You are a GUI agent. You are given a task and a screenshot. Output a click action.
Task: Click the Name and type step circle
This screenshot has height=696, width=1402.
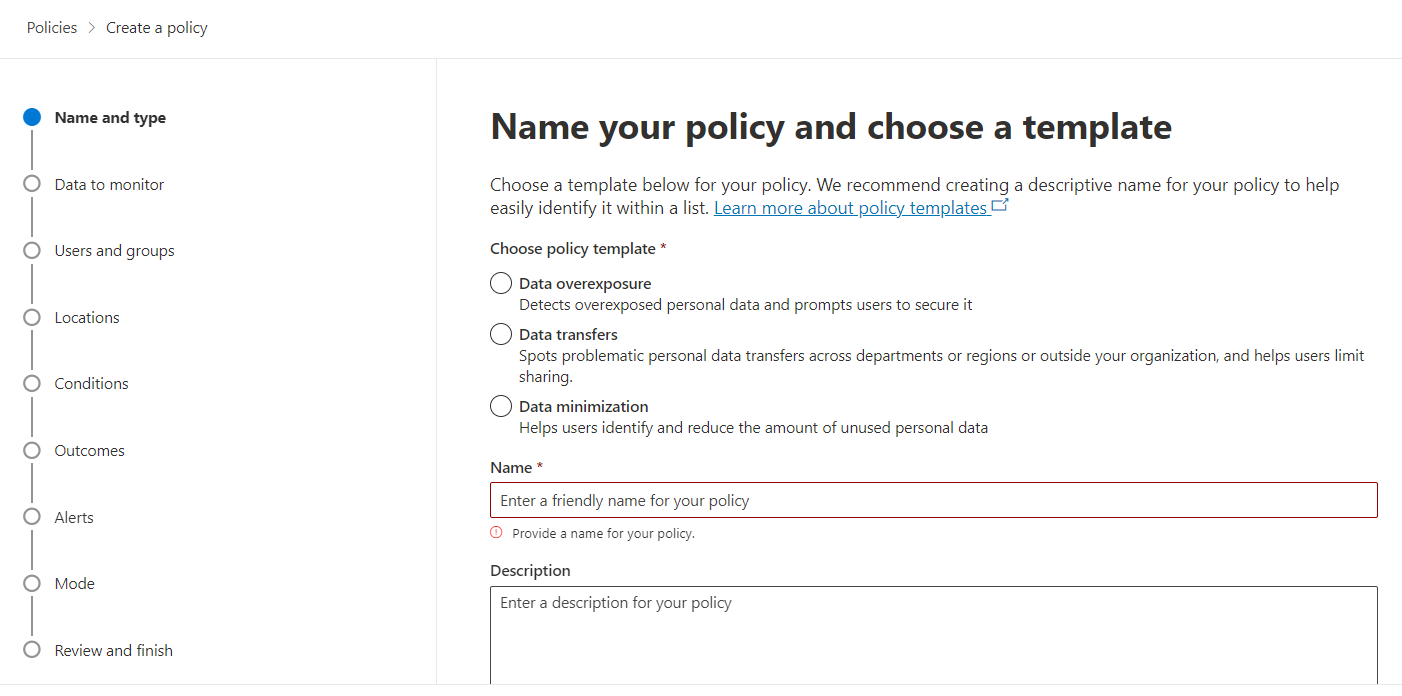[32, 117]
